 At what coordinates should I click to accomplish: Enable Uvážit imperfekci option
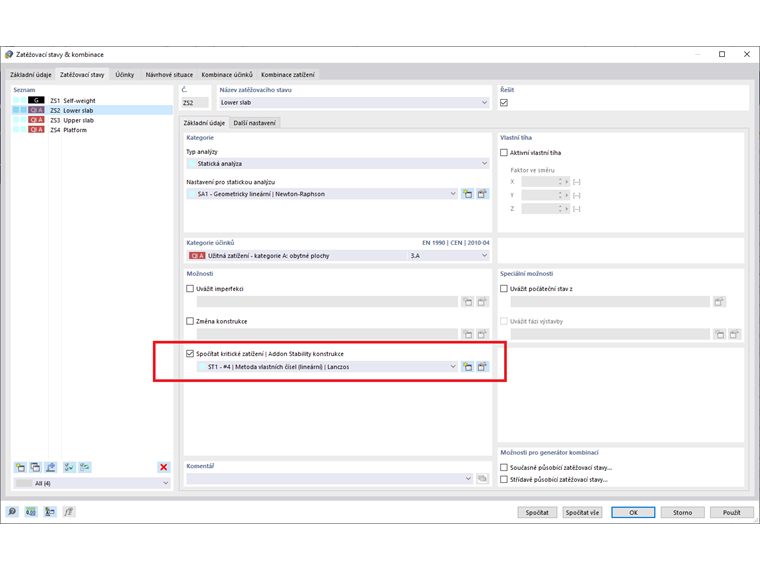click(x=190, y=288)
